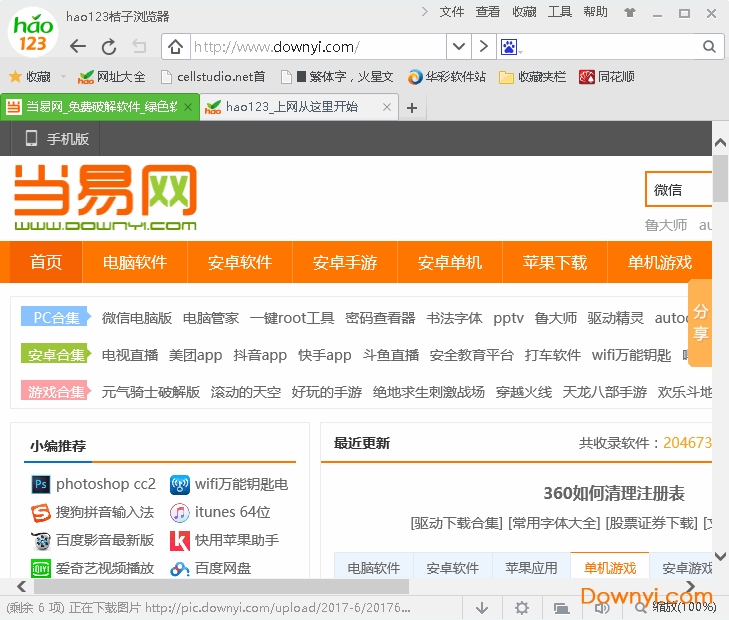The height and width of the screenshot is (620, 729).
Task: Switch to the 苹果应用 update tab
Action: 531,566
